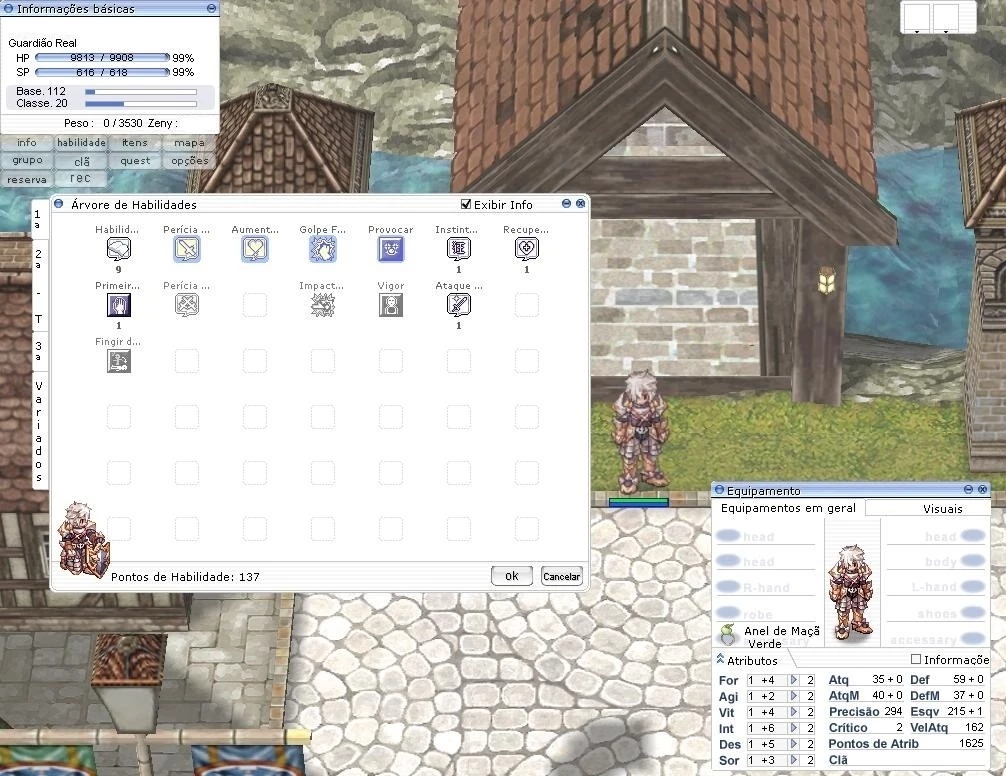The width and height of the screenshot is (1006, 776).
Task: Open the 2a-T skill tab
Action: (x=38, y=285)
